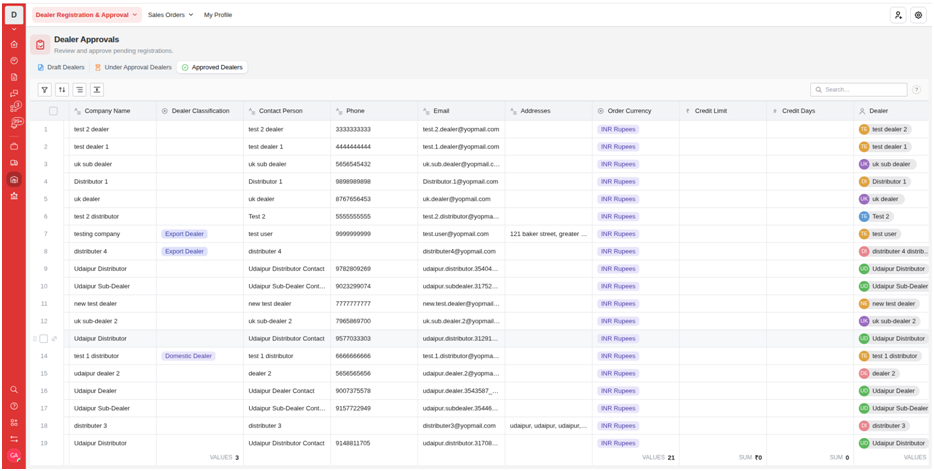Screen dimensions: 934x471
Task: Expand the Dealer Registration & Approval dropdown
Action: (x=87, y=15)
